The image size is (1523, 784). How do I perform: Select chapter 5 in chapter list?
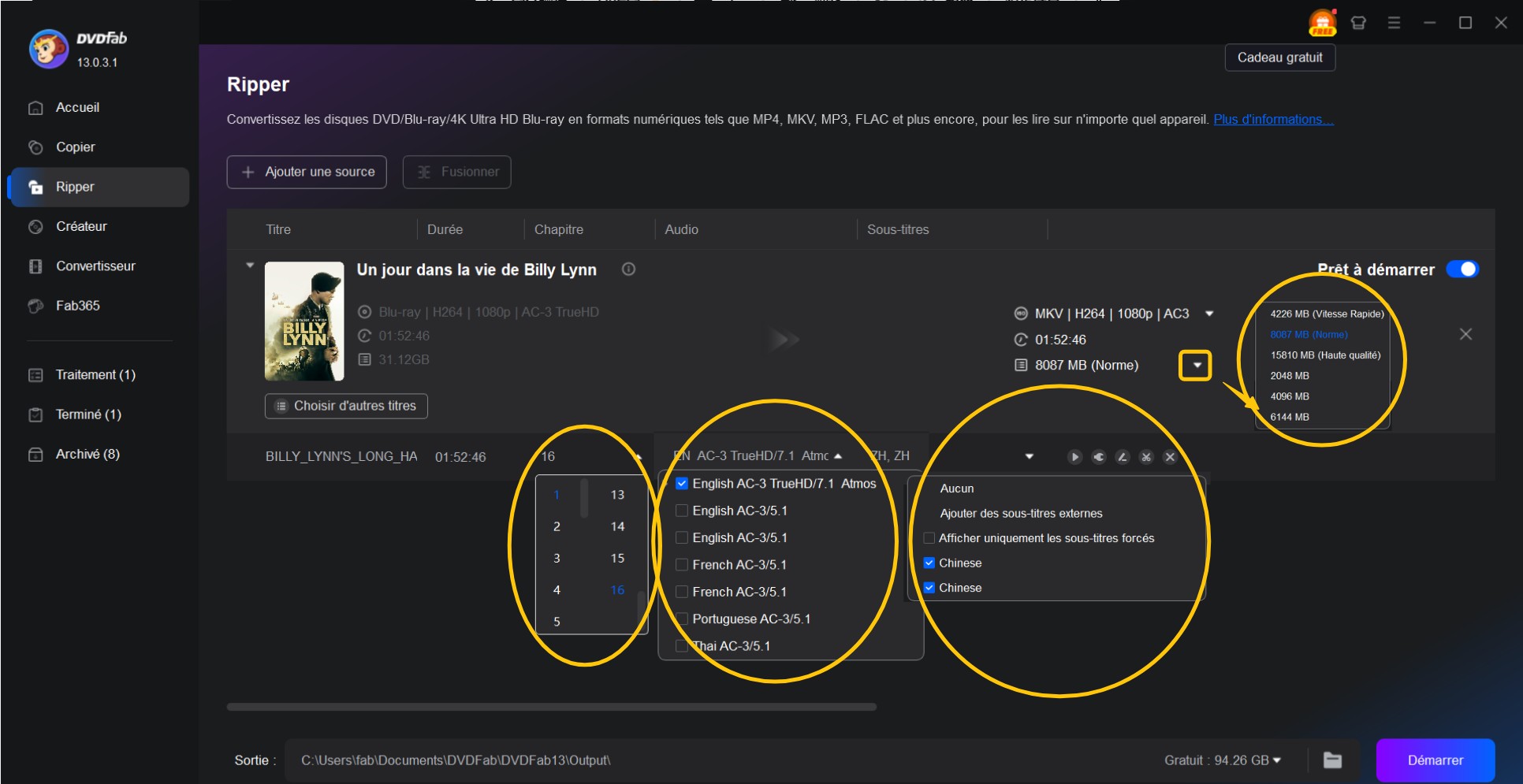pos(557,622)
